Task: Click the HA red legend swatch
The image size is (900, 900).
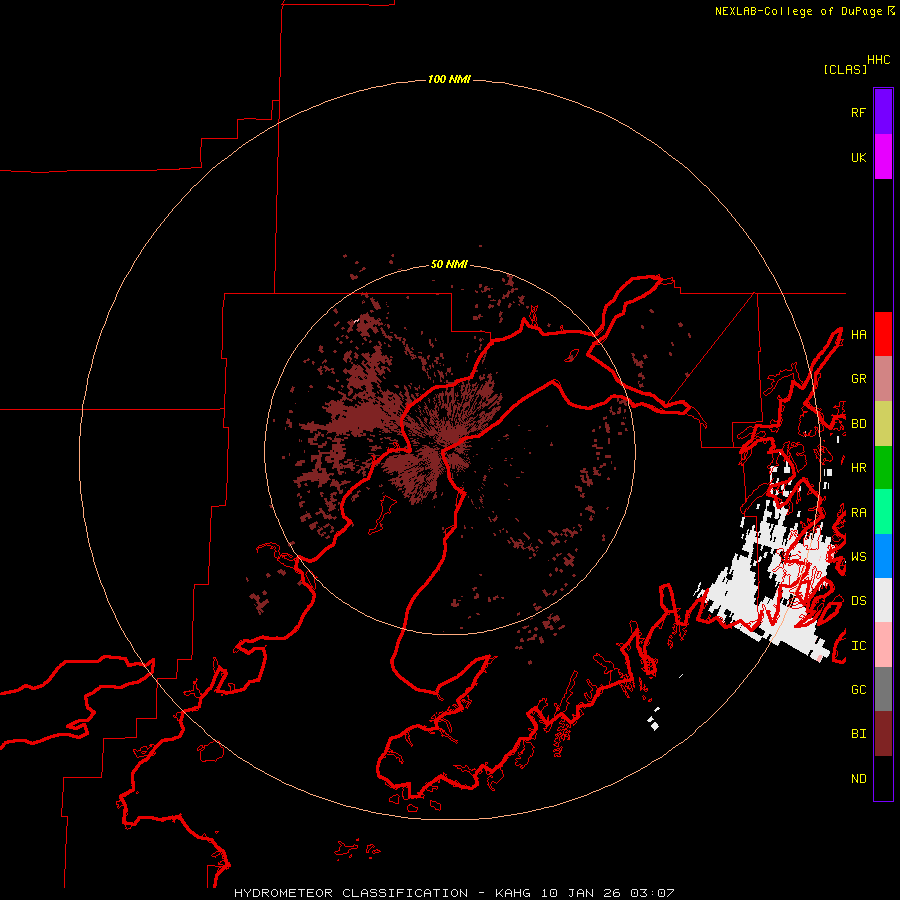Action: [x=883, y=334]
